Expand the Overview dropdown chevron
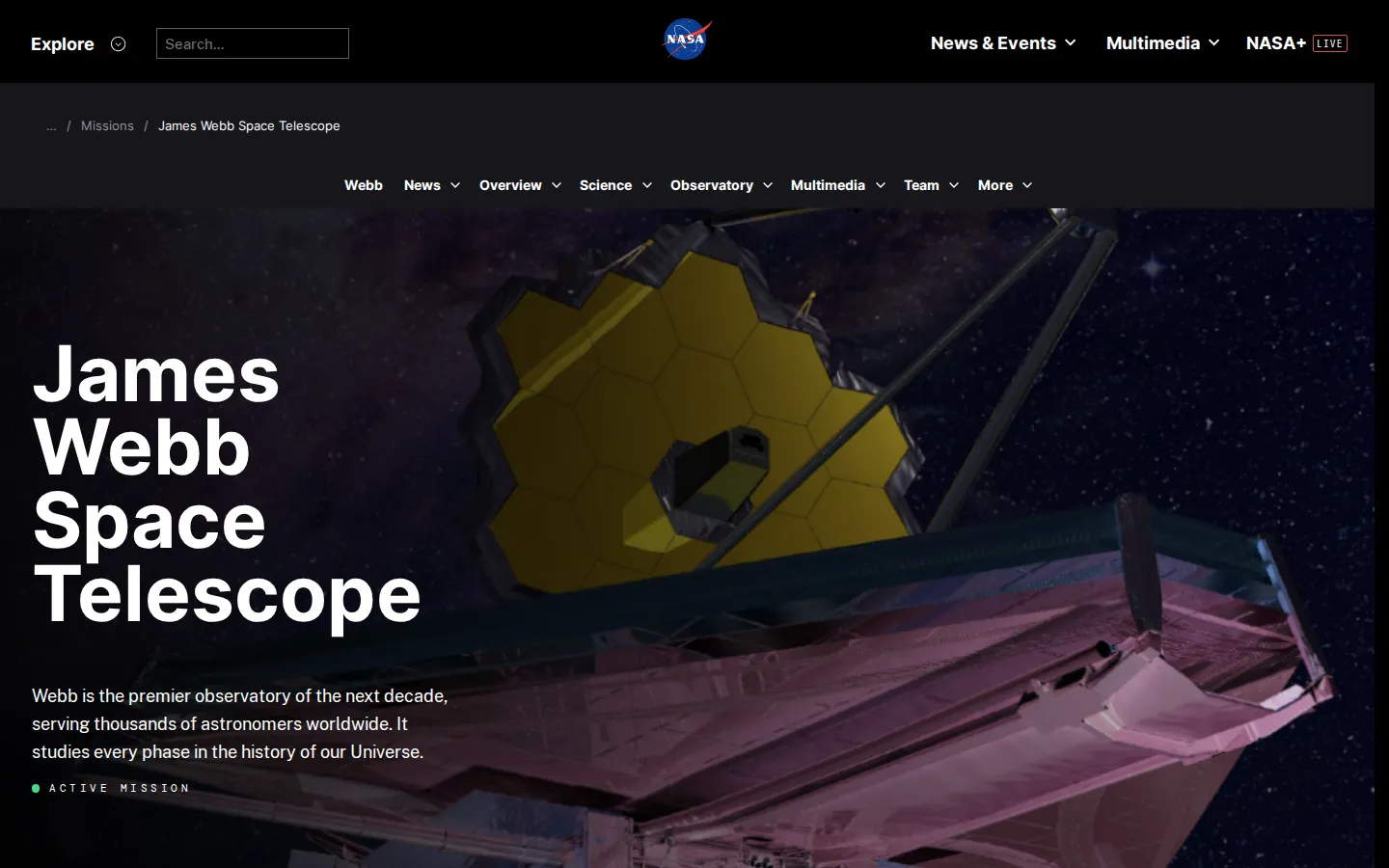1389x868 pixels. pos(557,185)
